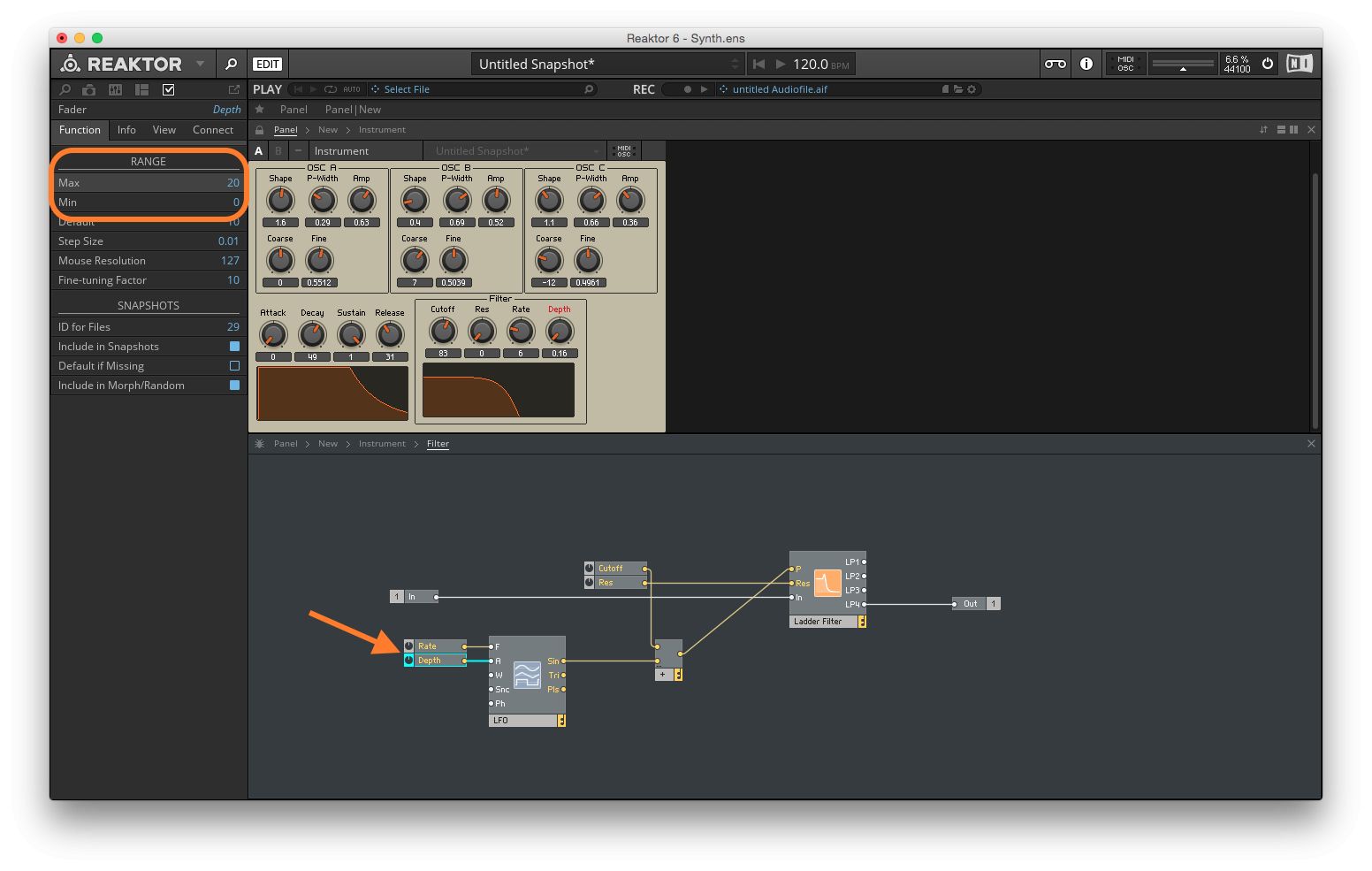Toggle the audio engine power button
The width and height of the screenshot is (1372, 871).
(1267, 64)
